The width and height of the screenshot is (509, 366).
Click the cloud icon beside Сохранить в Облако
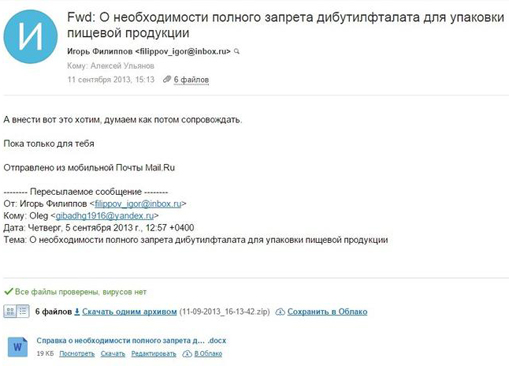click(280, 312)
